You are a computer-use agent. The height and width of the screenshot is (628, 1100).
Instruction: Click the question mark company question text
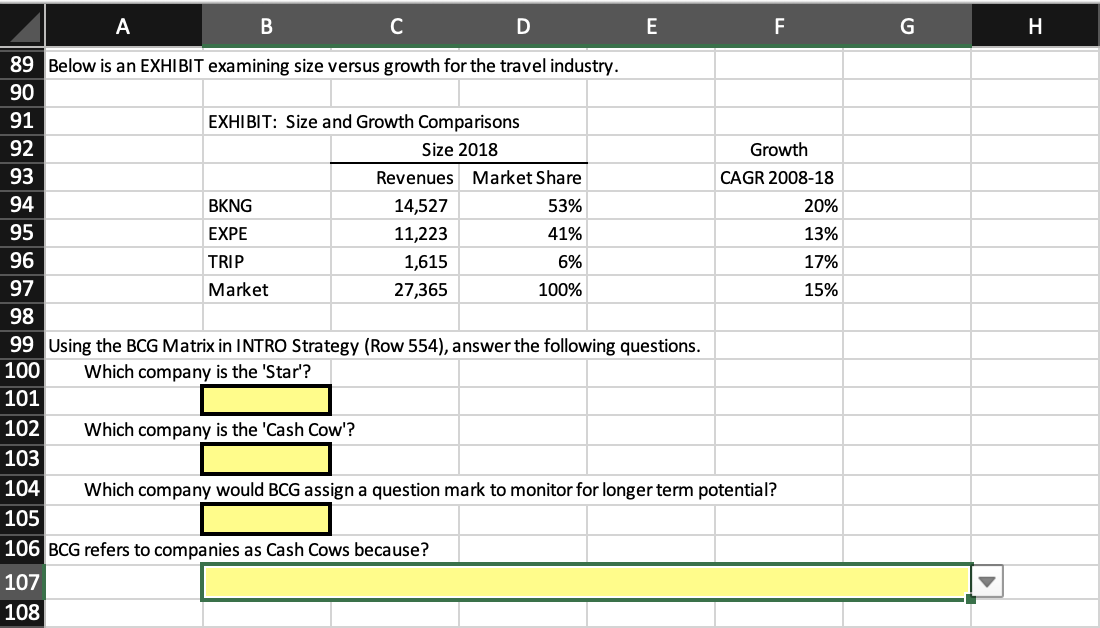pyautogui.click(x=430, y=489)
